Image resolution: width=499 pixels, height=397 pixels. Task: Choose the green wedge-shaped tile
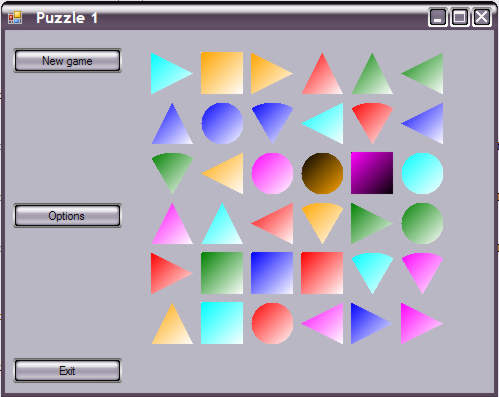click(172, 173)
